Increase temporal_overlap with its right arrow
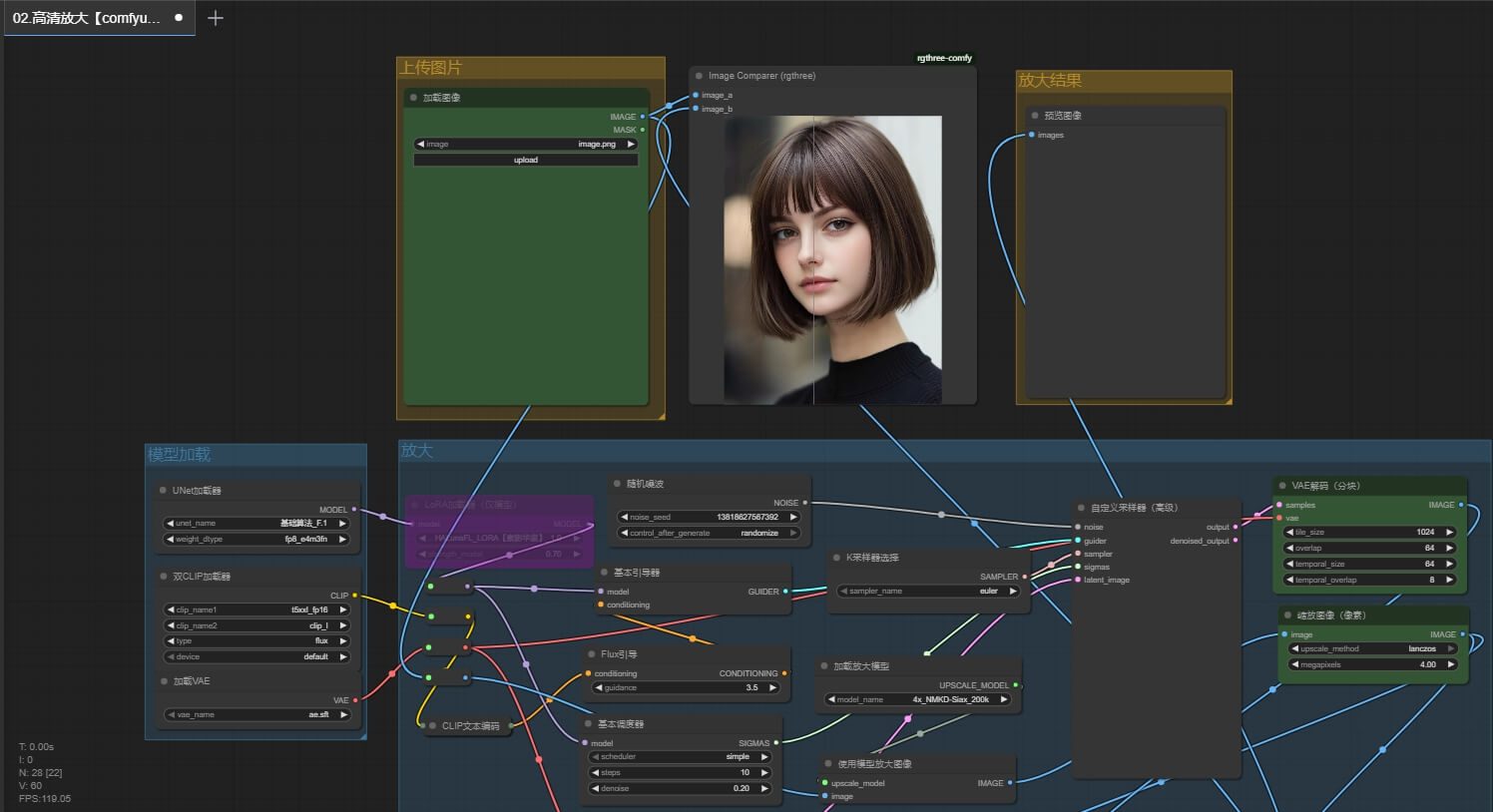 coord(1450,580)
